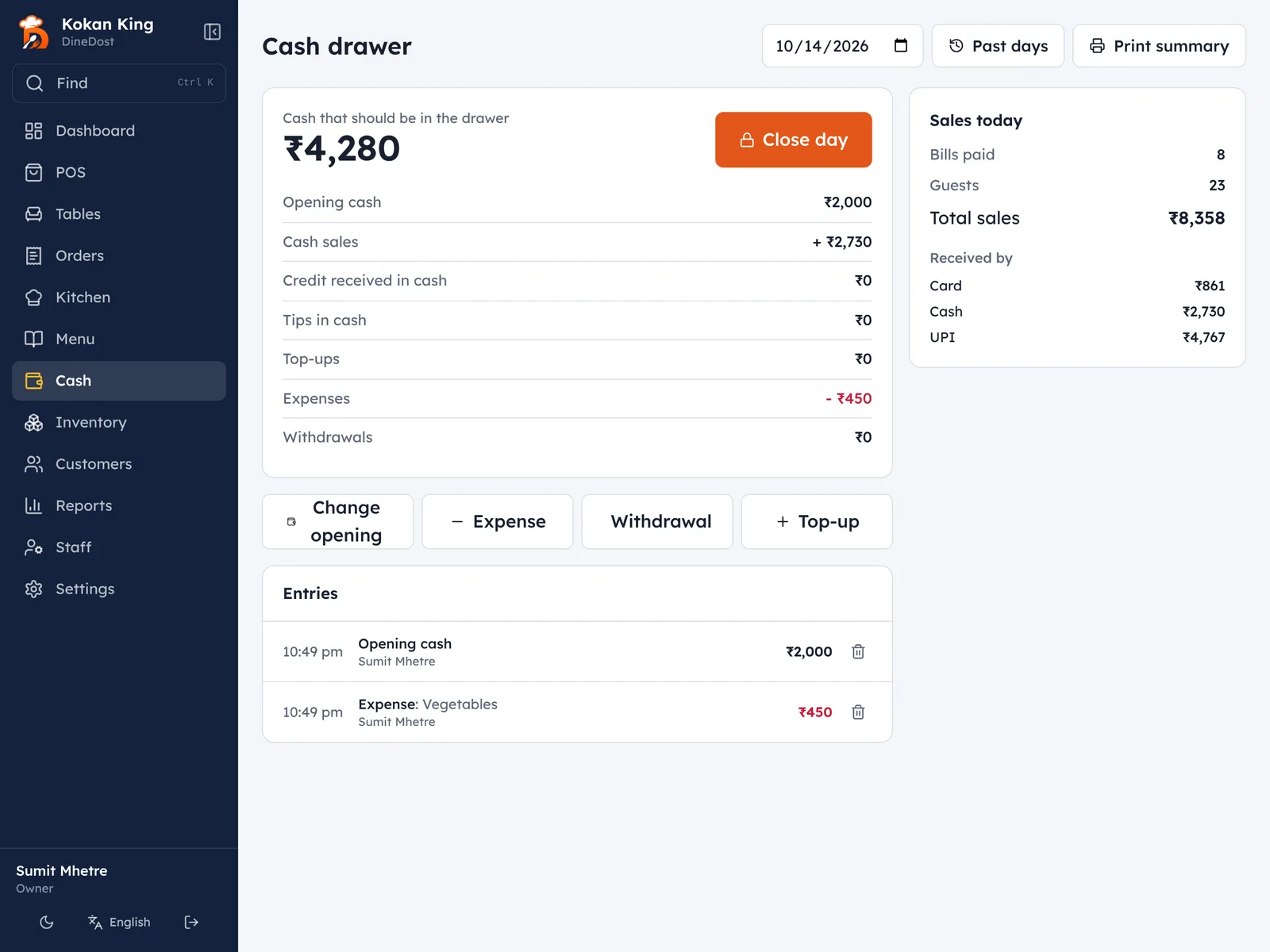Toggle dark mode moon icon
Image resolution: width=1270 pixels, height=952 pixels.
(47, 922)
